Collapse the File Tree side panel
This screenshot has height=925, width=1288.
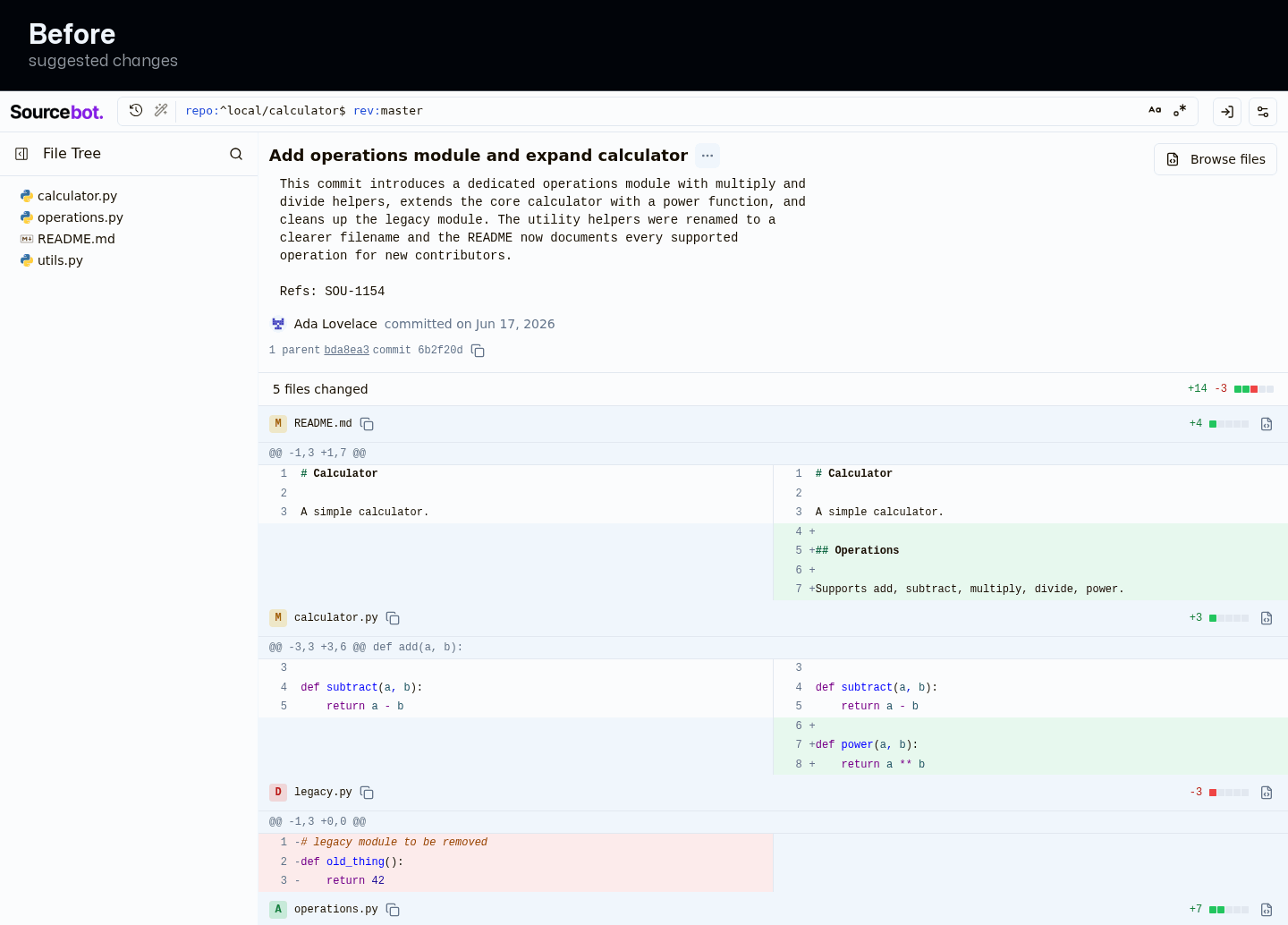click(x=21, y=154)
